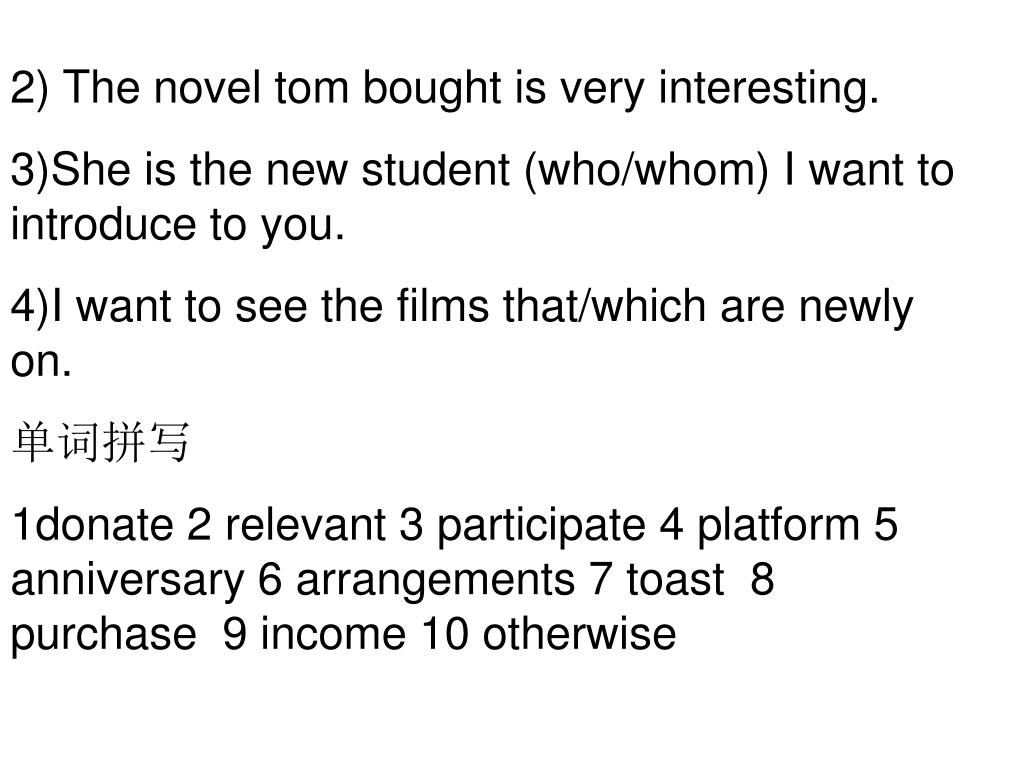
Task: Click the word 'purchase'
Action: (104, 636)
